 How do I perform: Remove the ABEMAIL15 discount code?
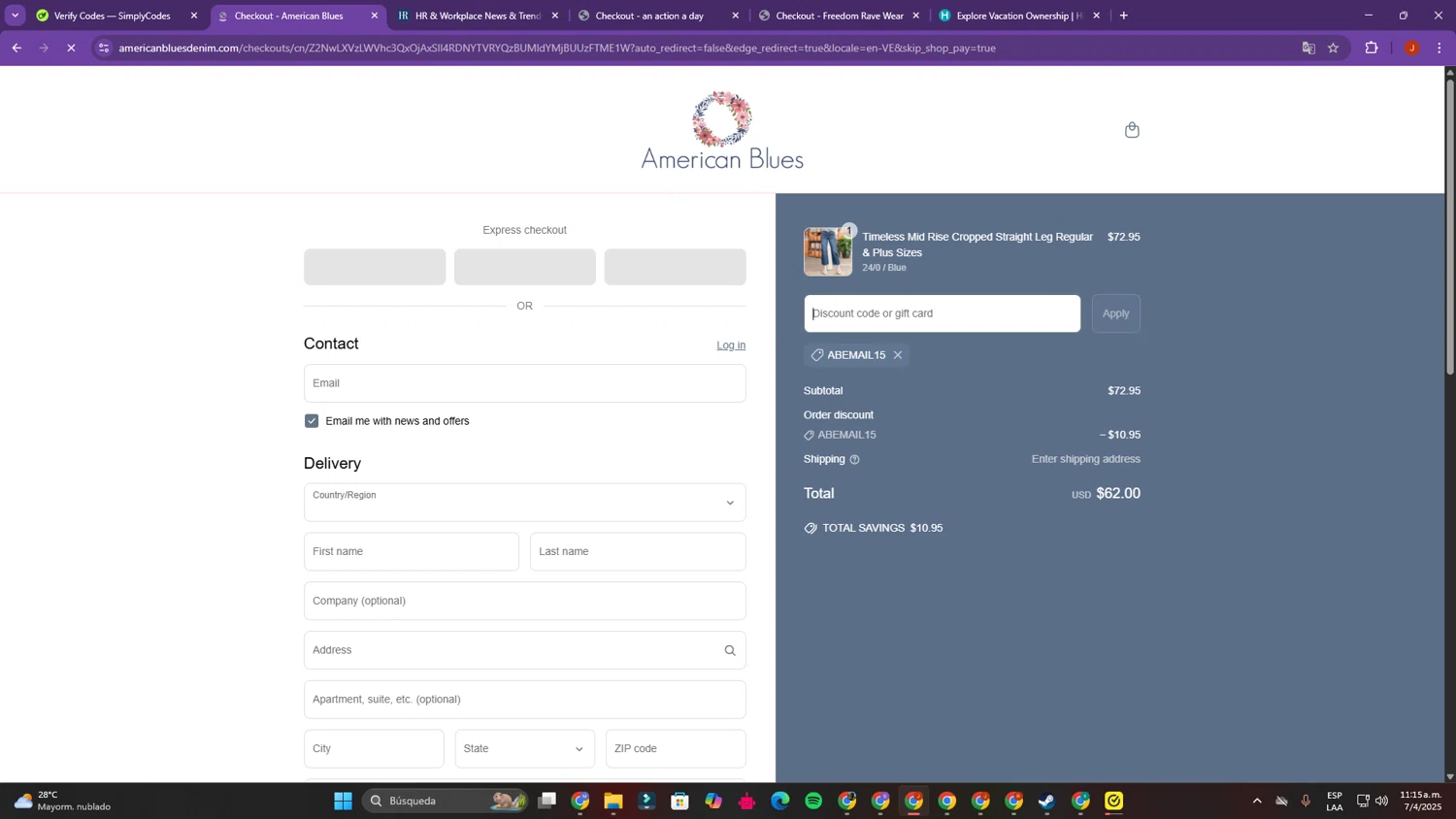pyautogui.click(x=898, y=355)
